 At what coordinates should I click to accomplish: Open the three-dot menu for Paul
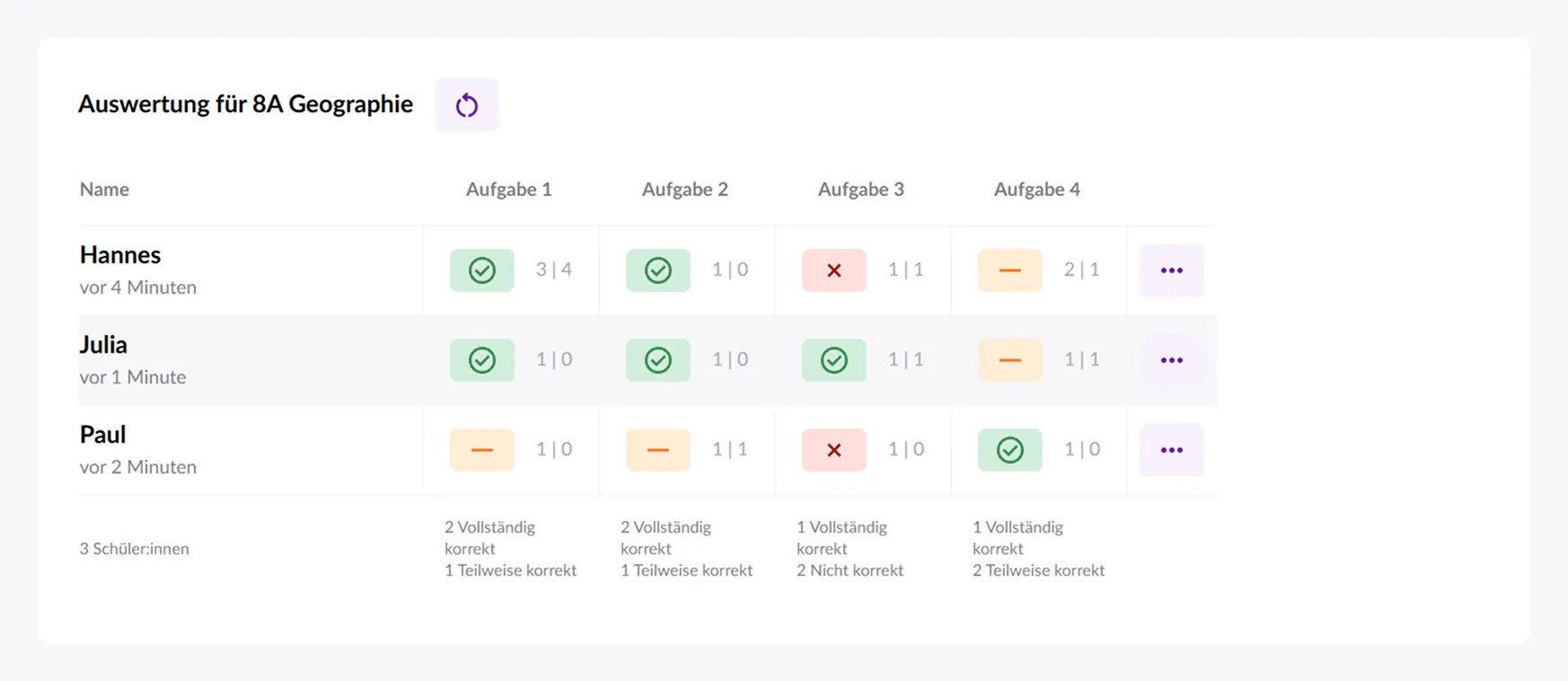[x=1171, y=450]
